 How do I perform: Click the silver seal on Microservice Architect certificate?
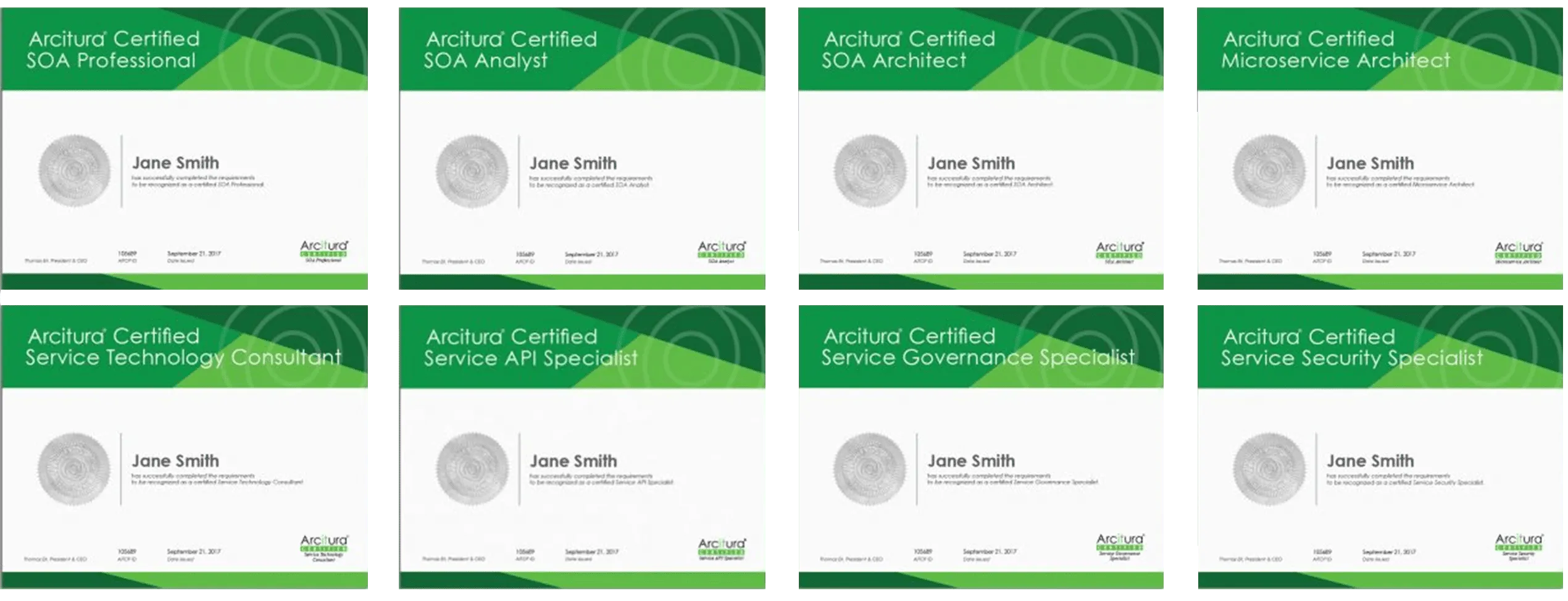click(1270, 171)
